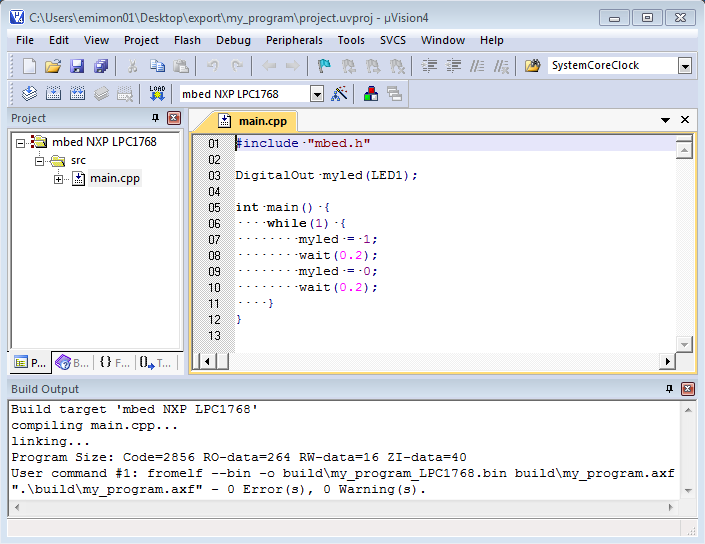Collapse the mbed NXP LPC1768 tree node
705x544 pixels.
point(22,142)
